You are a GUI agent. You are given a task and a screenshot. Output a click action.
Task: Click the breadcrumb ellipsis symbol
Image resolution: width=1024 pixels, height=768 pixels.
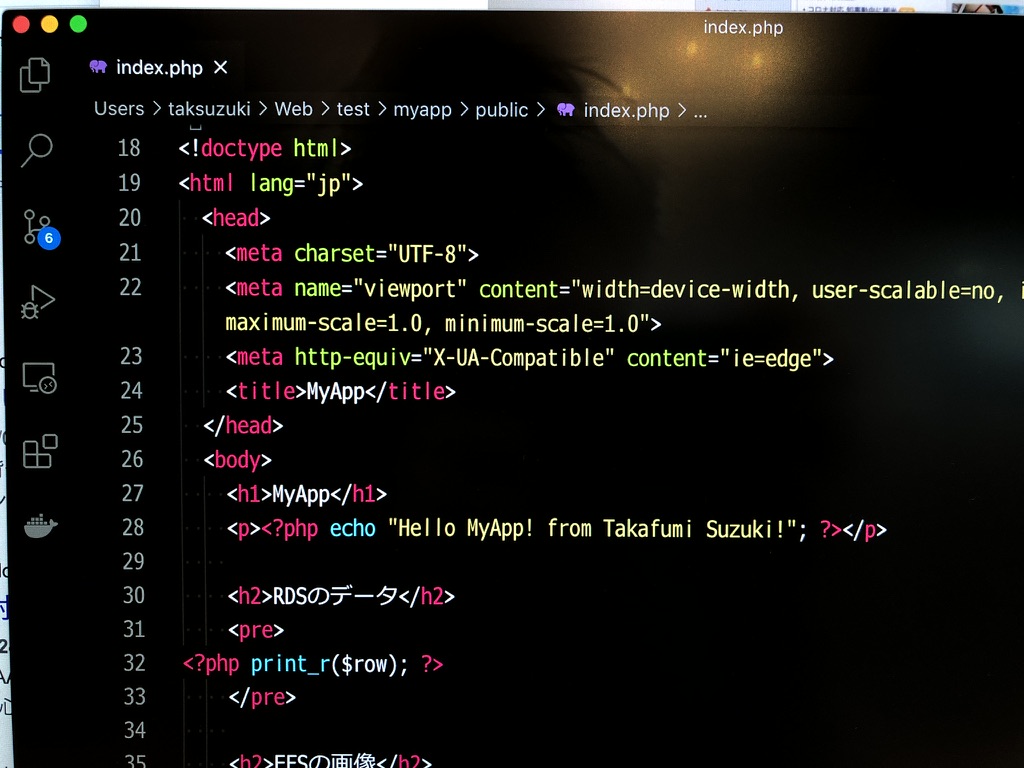(x=700, y=111)
